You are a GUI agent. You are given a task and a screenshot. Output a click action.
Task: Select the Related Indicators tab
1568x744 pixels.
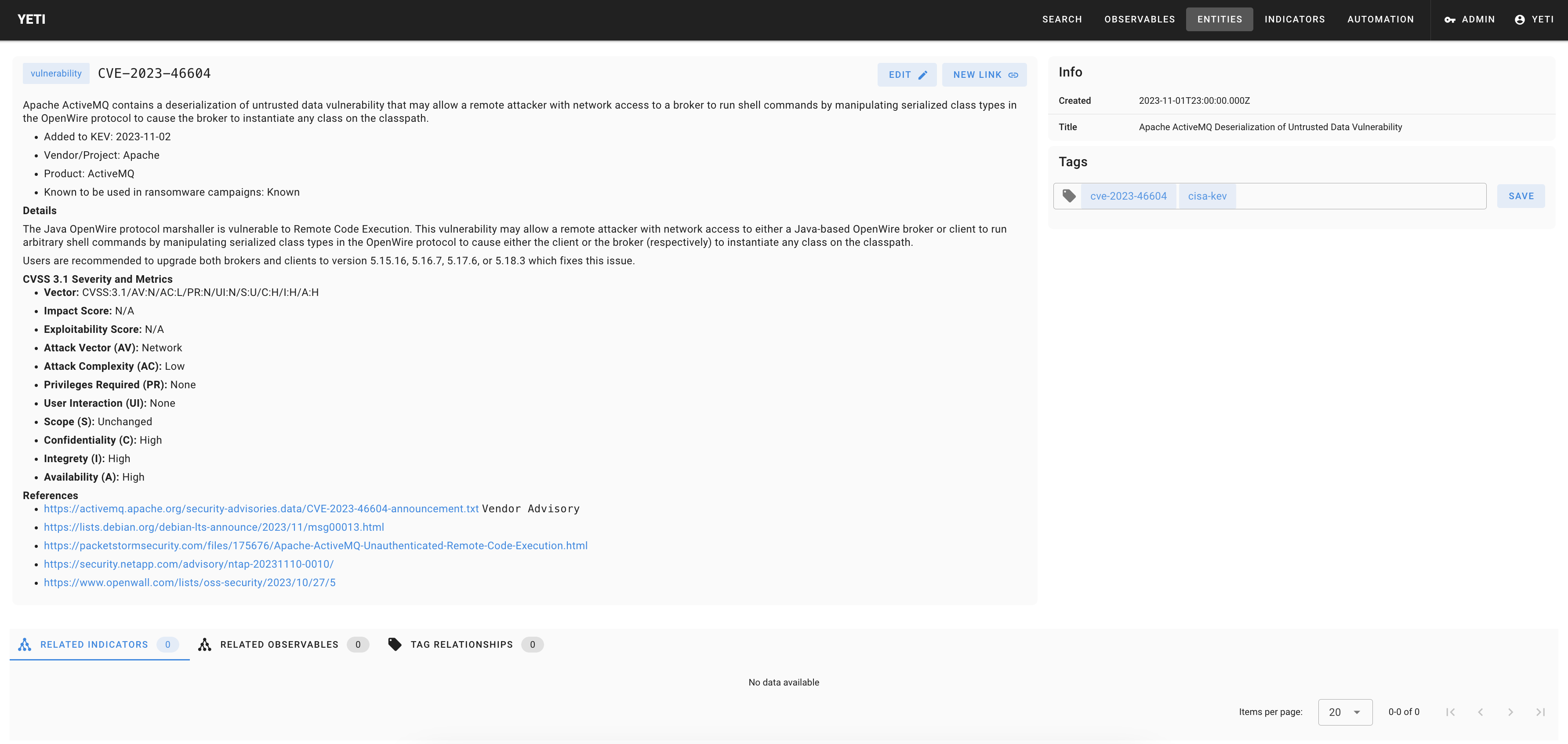tap(98, 644)
